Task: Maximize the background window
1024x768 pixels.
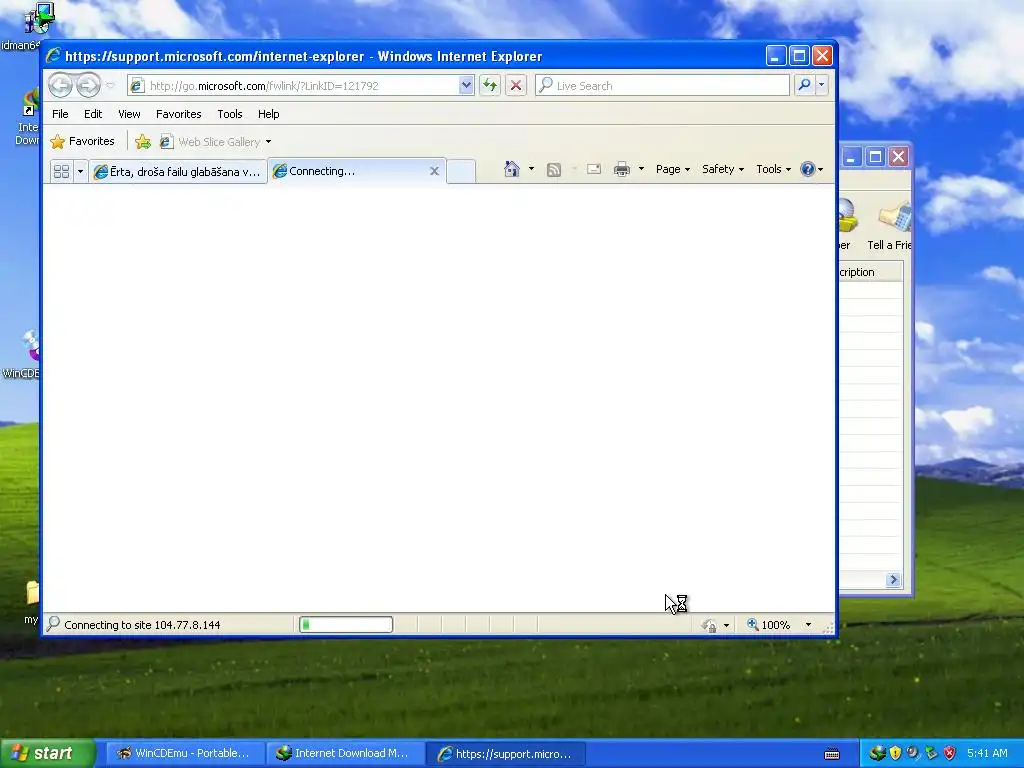Action: 874,157
